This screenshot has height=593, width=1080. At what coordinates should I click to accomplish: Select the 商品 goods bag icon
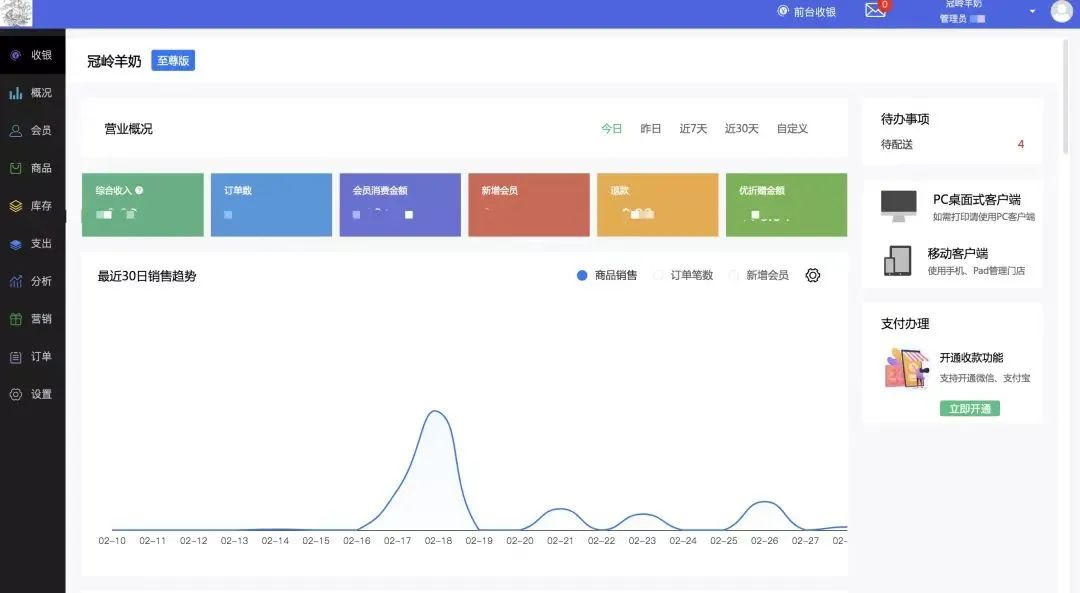15,168
